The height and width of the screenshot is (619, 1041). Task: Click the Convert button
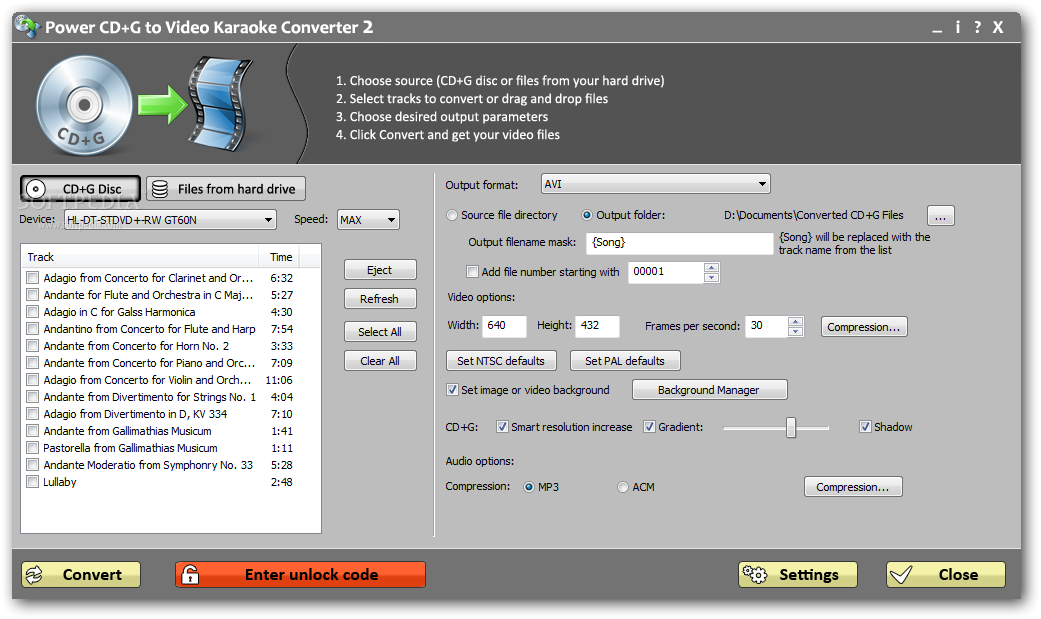(81, 575)
